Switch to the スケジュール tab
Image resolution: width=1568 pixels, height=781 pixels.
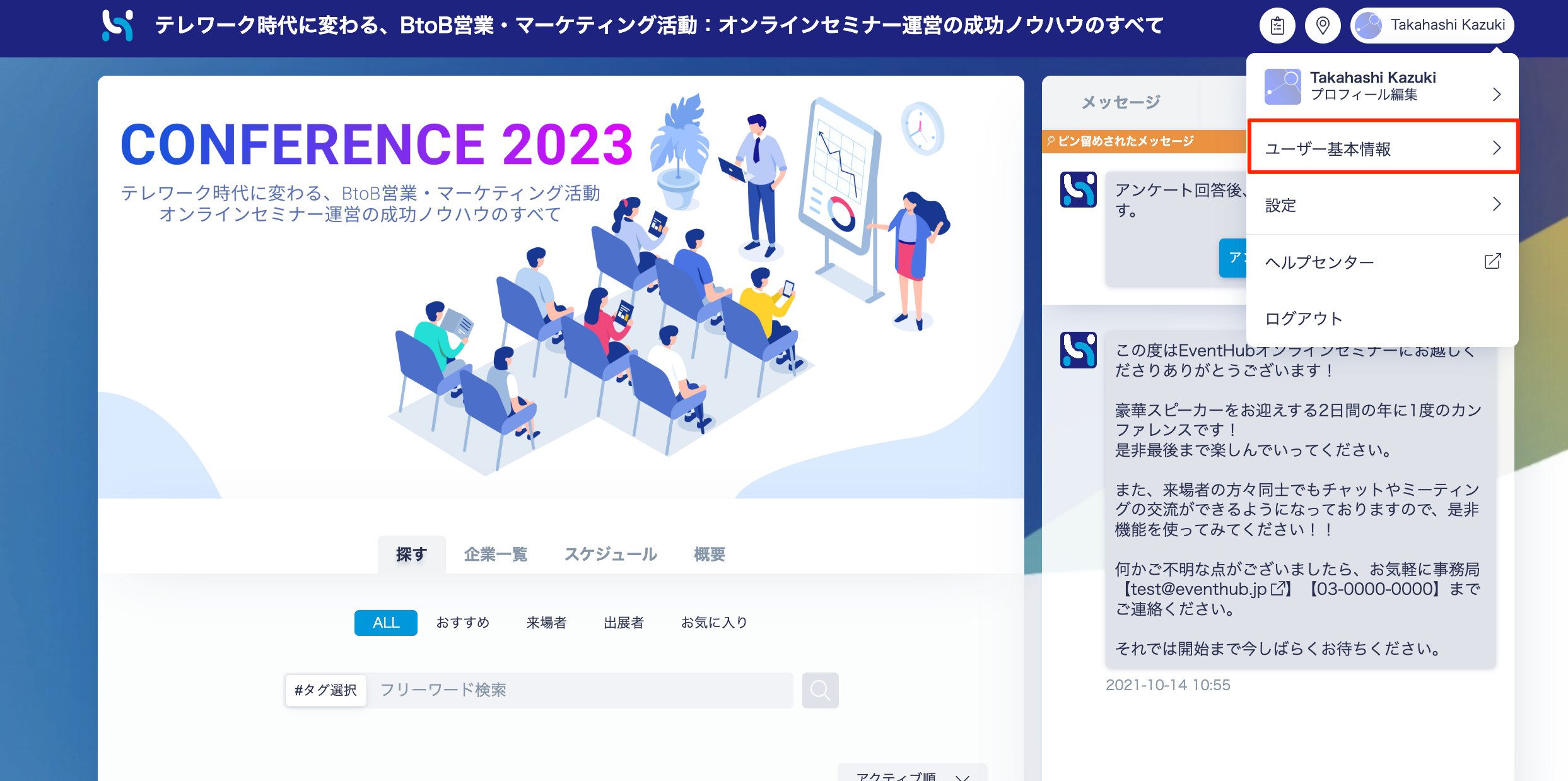[x=610, y=555]
